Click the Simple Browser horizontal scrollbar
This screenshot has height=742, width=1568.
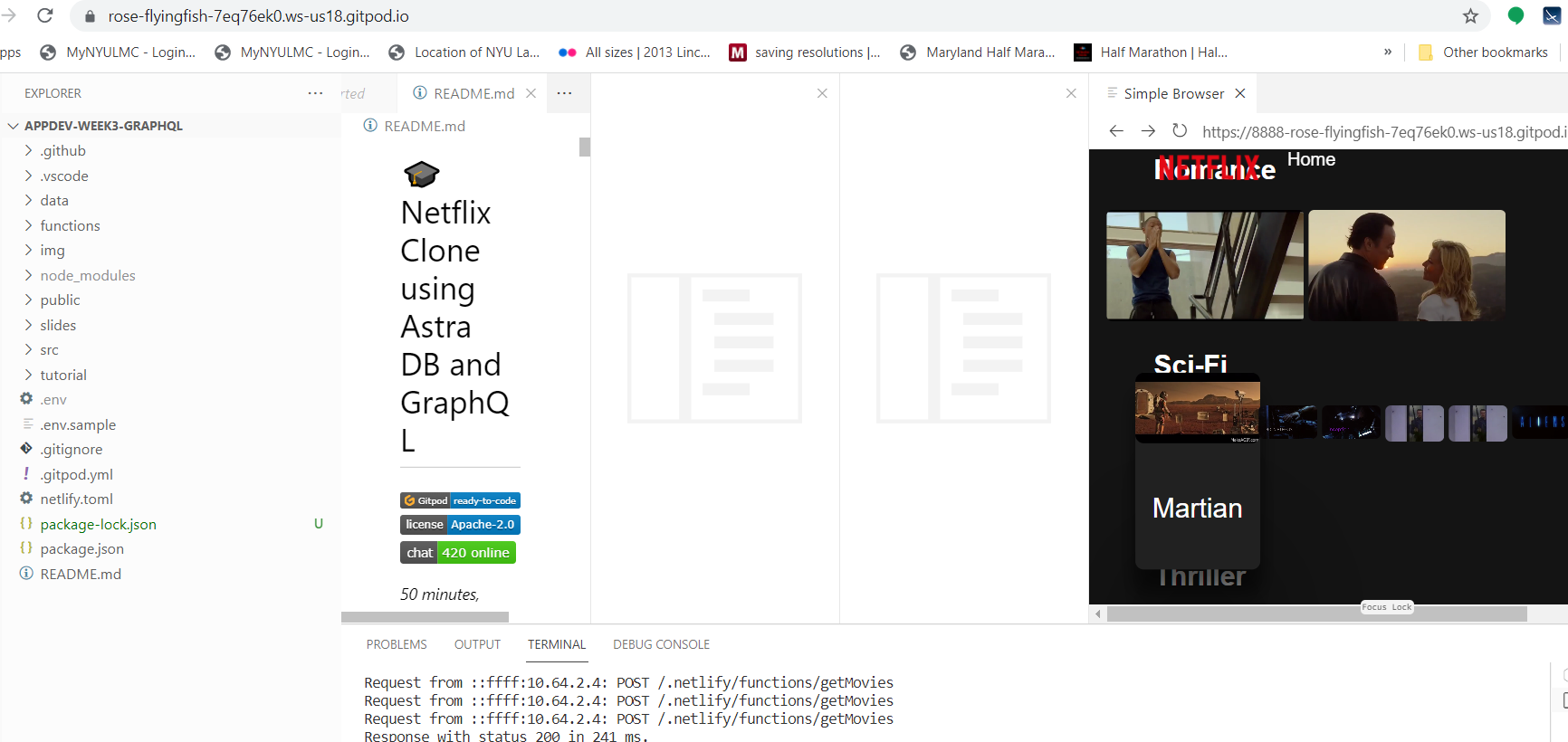[1316, 614]
